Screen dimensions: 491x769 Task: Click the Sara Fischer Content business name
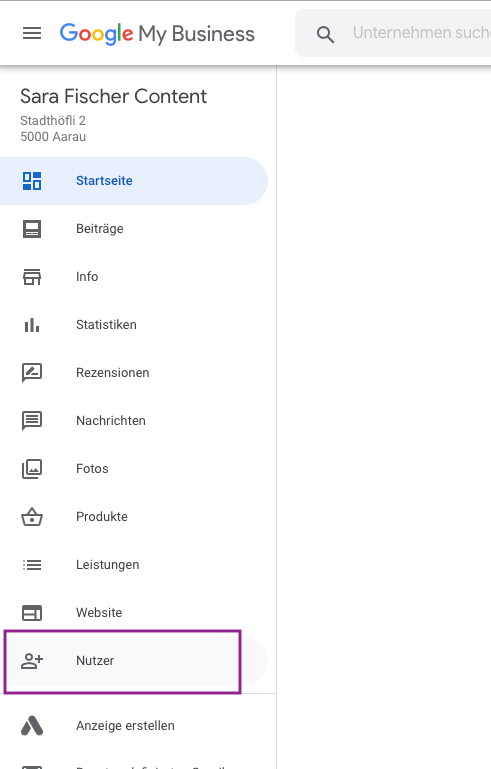pos(113,97)
